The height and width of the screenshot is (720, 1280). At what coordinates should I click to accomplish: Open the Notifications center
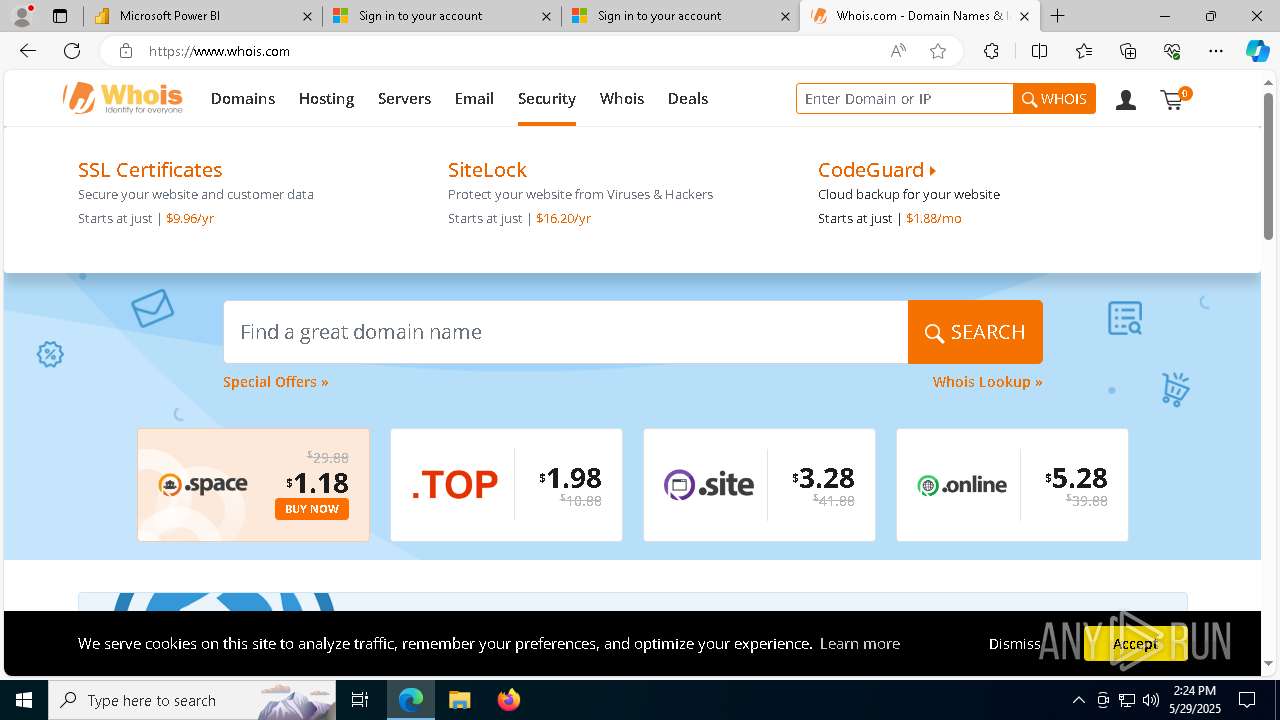1247,700
